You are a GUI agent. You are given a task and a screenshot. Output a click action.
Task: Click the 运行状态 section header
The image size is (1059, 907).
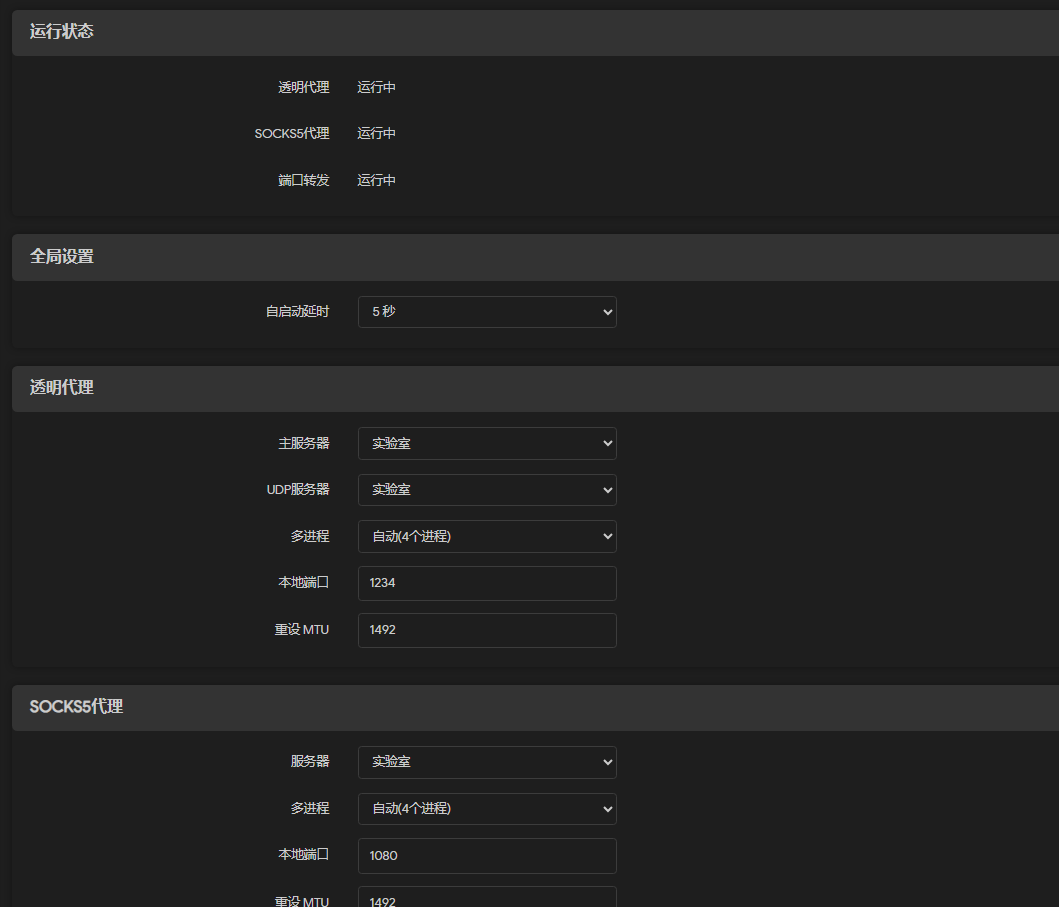tap(62, 32)
